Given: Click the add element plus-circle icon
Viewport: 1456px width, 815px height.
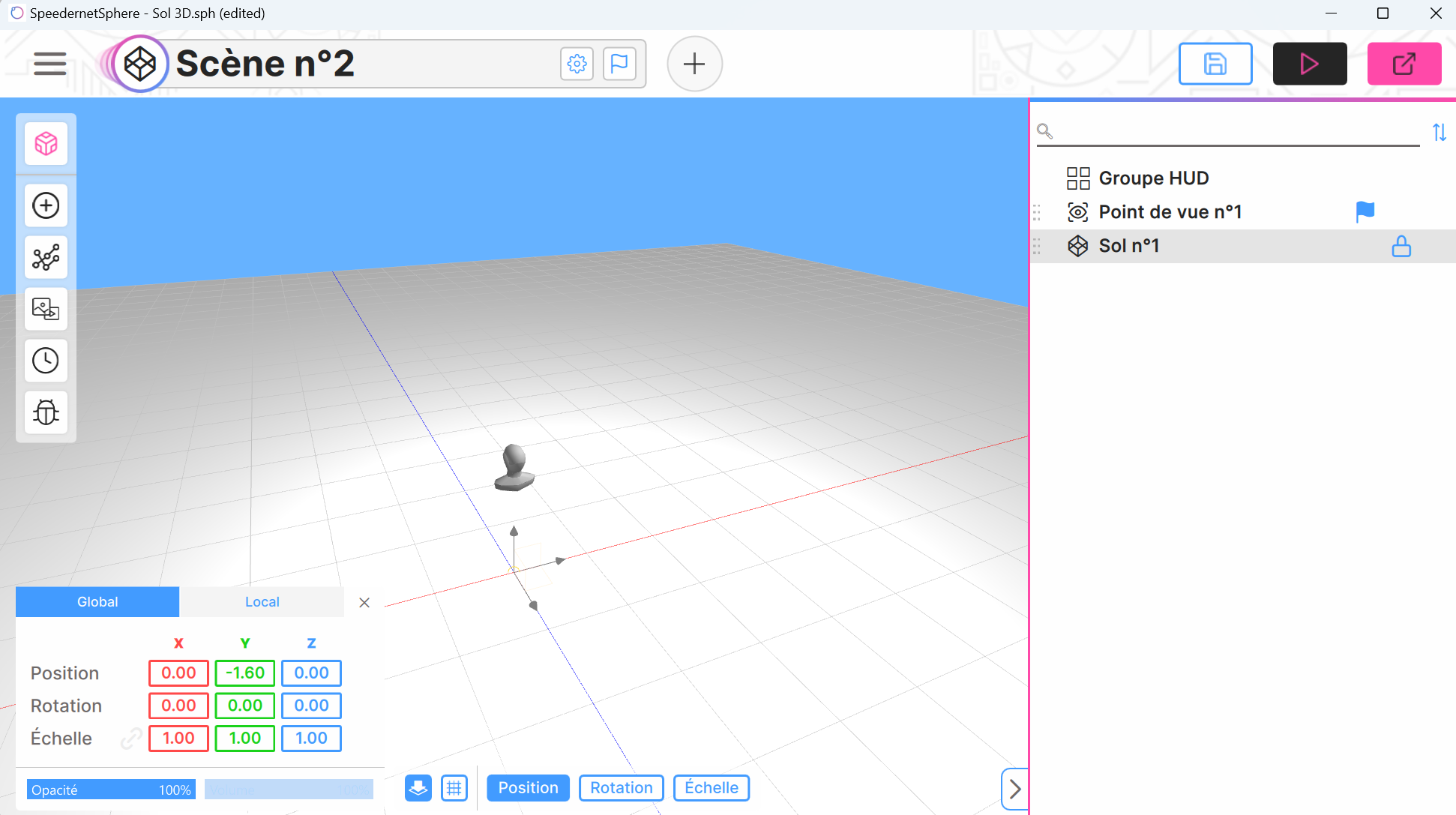Looking at the screenshot, I should pyautogui.click(x=46, y=205).
